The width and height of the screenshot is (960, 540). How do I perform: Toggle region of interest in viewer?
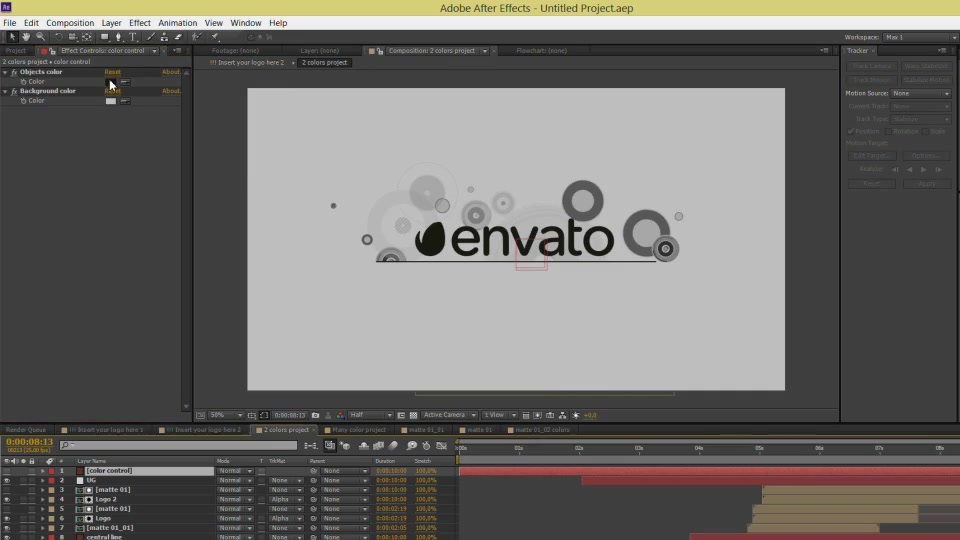401,415
